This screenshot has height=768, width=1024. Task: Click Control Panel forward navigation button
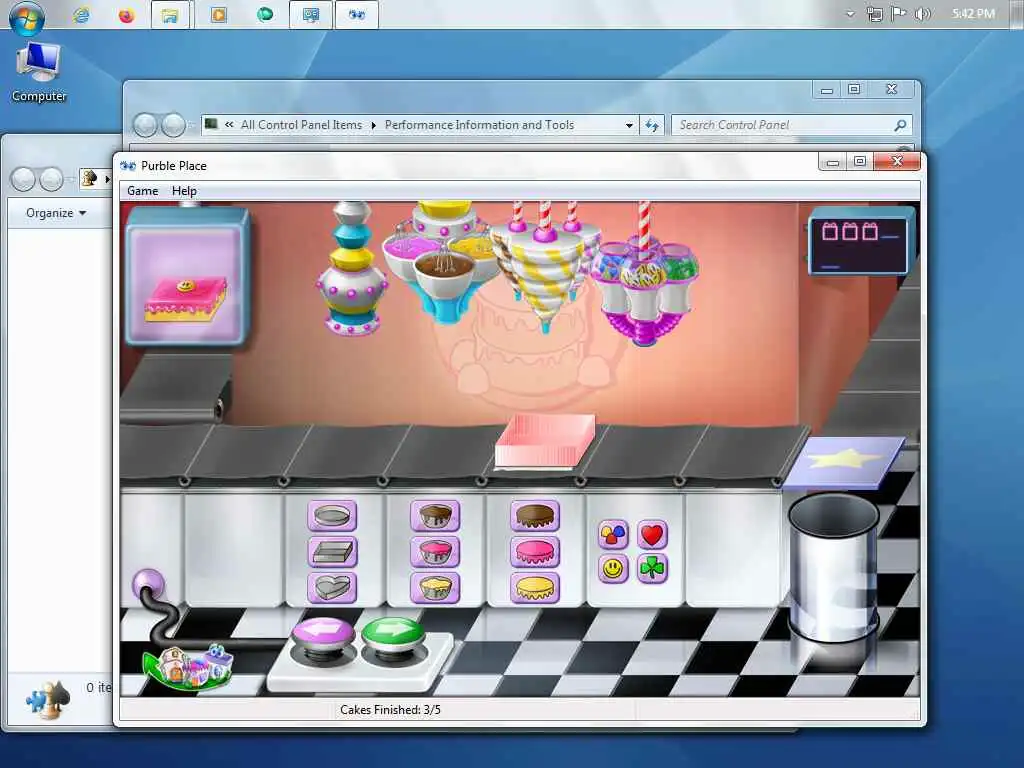[x=173, y=125]
